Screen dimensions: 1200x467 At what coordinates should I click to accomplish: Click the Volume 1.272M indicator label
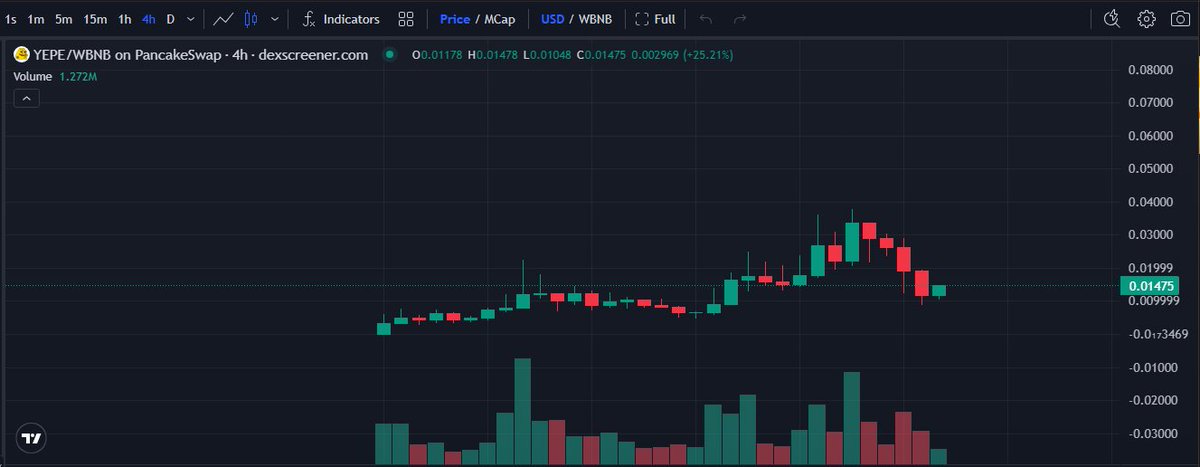click(55, 75)
